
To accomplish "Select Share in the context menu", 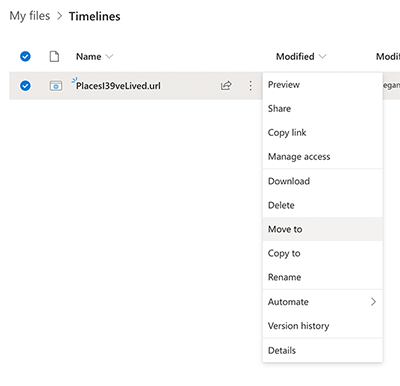I will point(323,109).
